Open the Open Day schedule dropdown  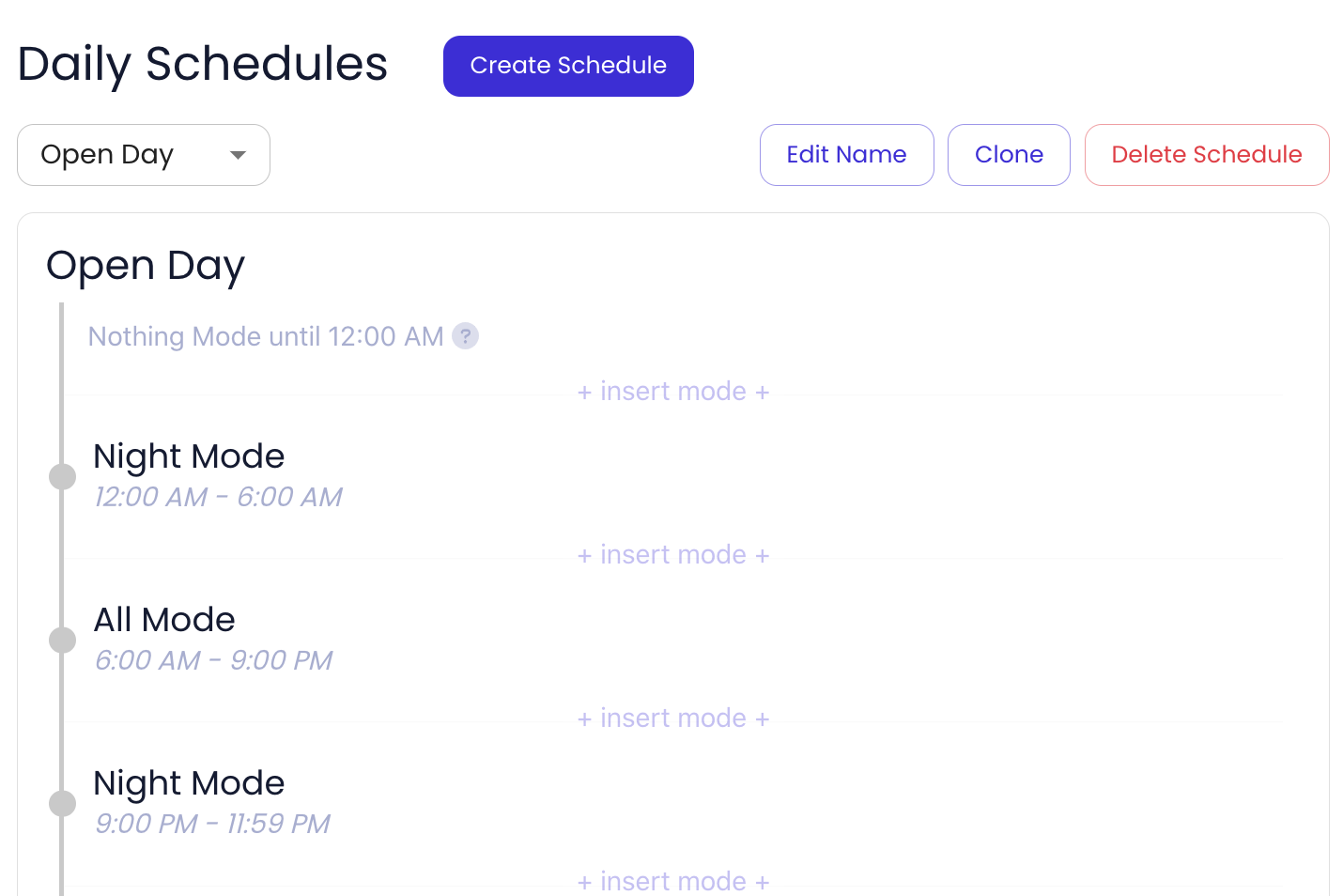pyautogui.click(x=144, y=155)
